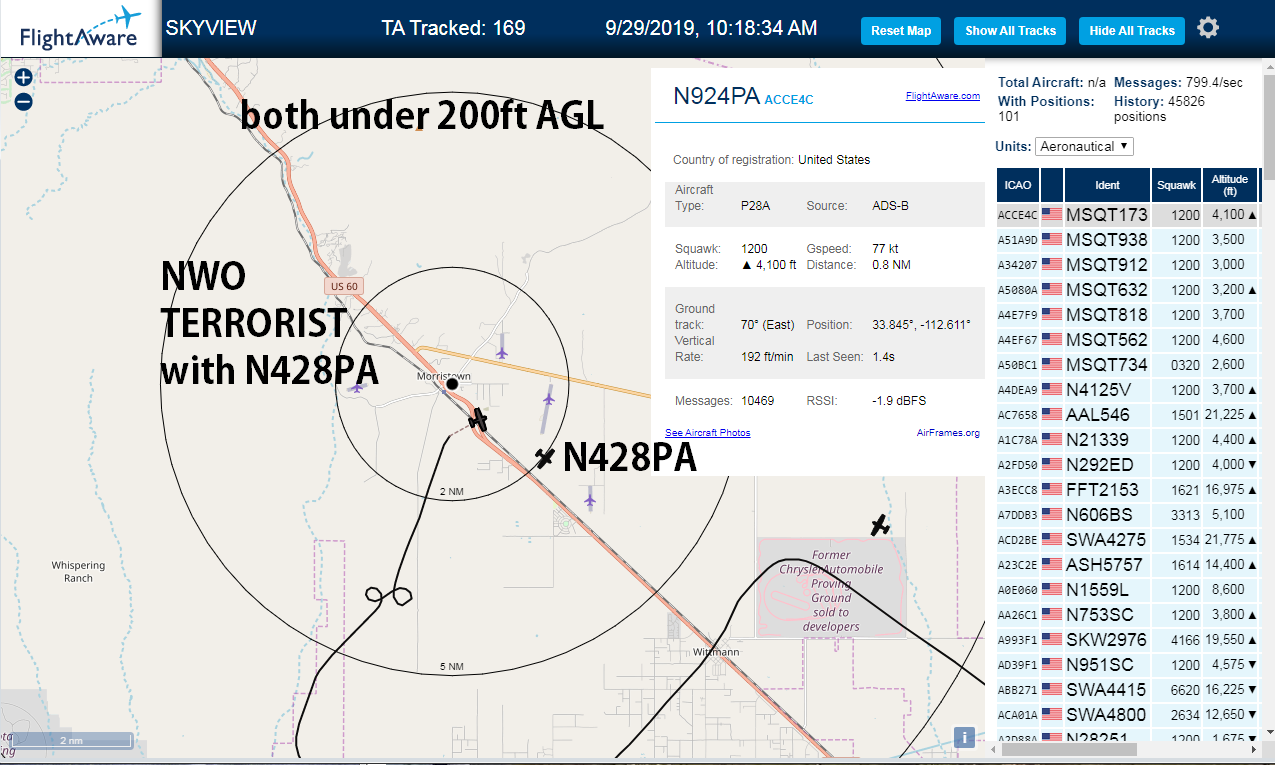Select the MSQT912 row
The height and width of the screenshot is (765, 1275).
point(1128,264)
